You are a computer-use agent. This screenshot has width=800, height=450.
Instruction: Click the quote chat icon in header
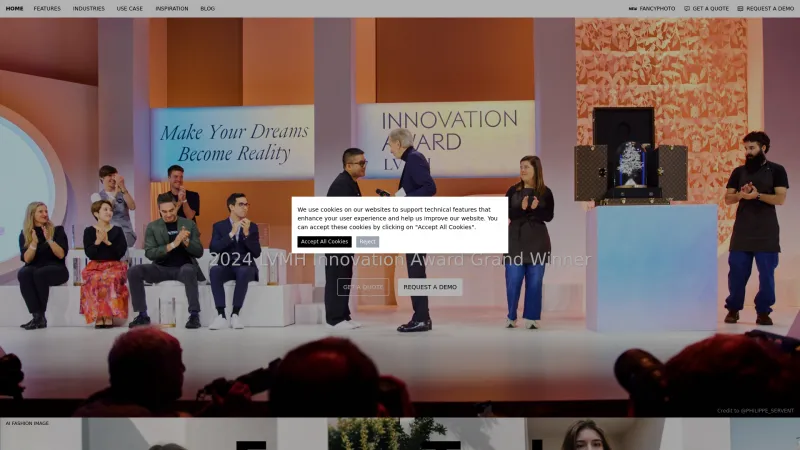click(x=687, y=9)
